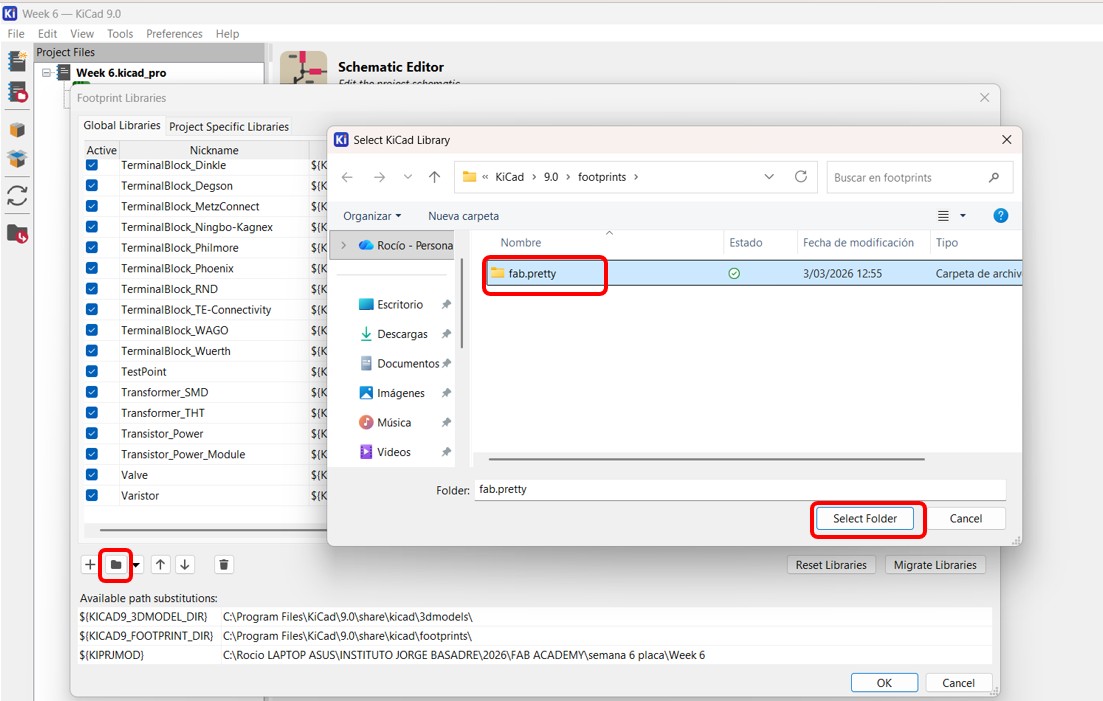Open the chevron after footprints in path

coord(636,177)
